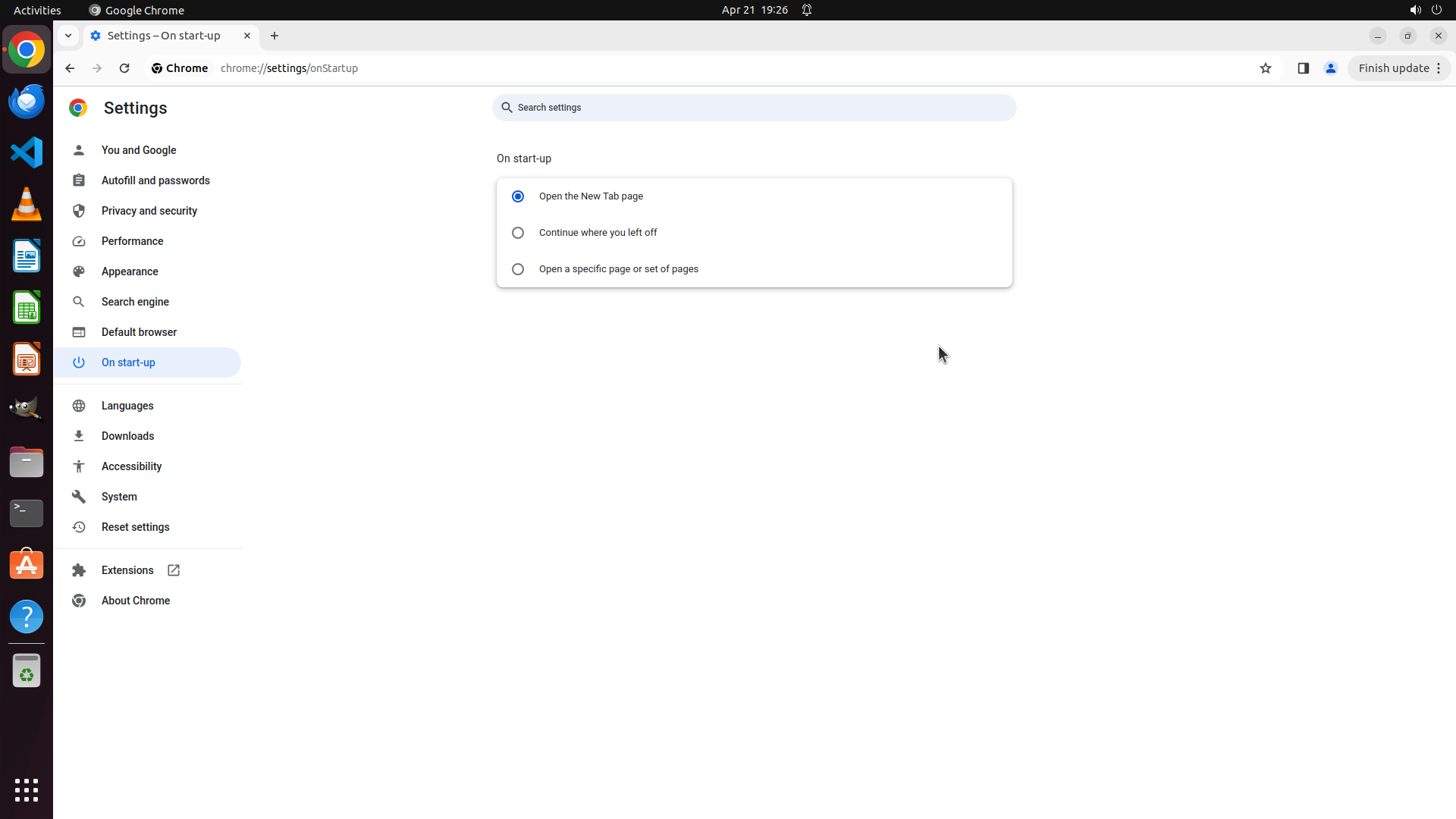Image resolution: width=1456 pixels, height=819 pixels.
Task: Click the Extensions external link icon
Action: (x=174, y=570)
